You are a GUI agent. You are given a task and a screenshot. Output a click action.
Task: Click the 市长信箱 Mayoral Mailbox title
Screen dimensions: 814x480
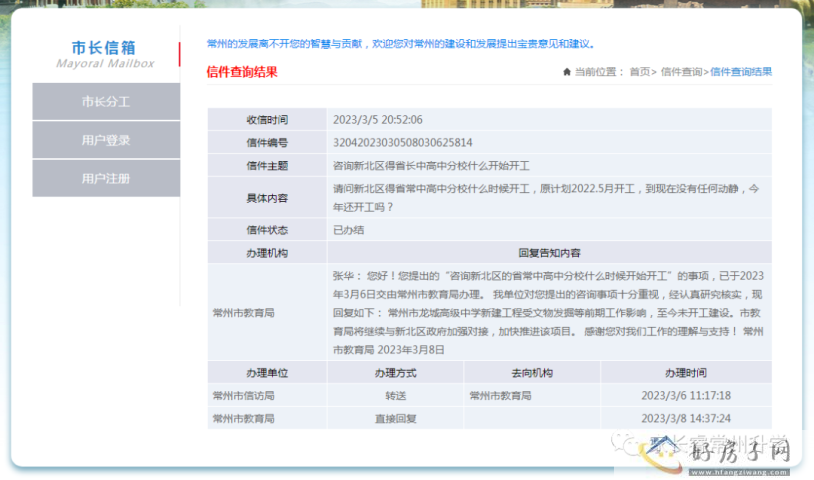pos(105,54)
